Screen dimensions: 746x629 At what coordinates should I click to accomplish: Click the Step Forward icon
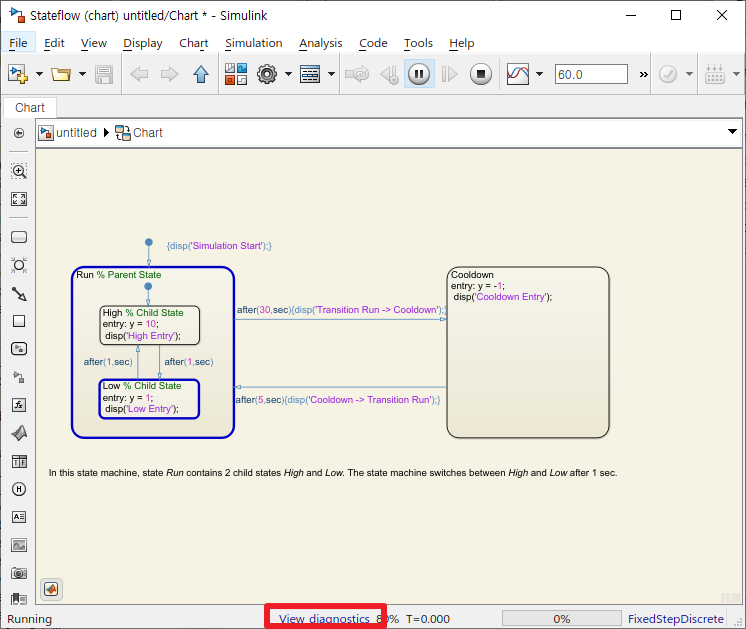click(x=449, y=74)
